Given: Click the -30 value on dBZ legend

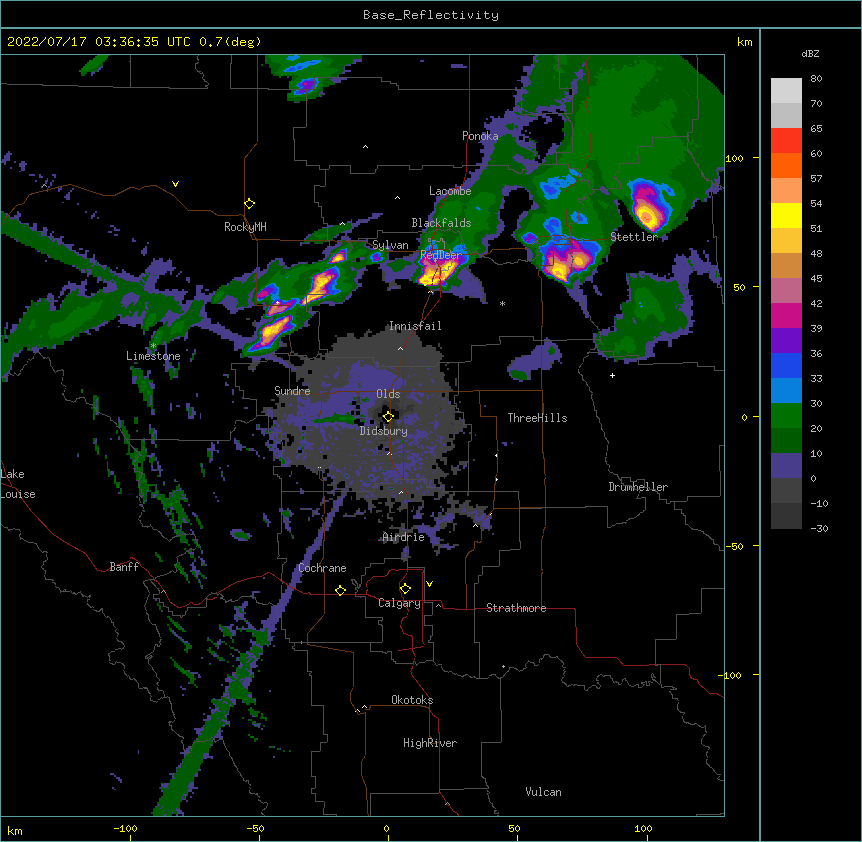Looking at the screenshot, I should pos(819,528).
